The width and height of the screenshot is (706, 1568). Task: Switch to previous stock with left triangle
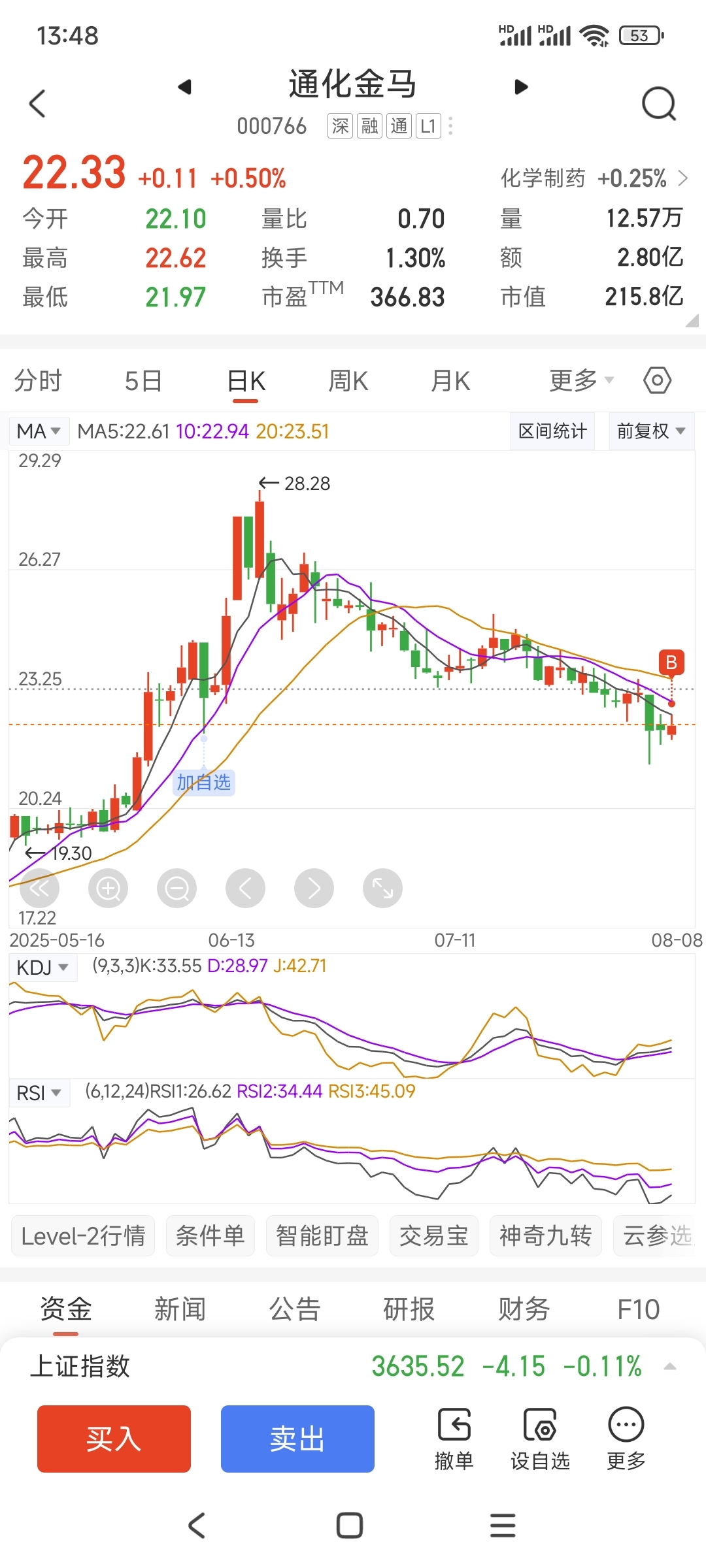(x=185, y=87)
